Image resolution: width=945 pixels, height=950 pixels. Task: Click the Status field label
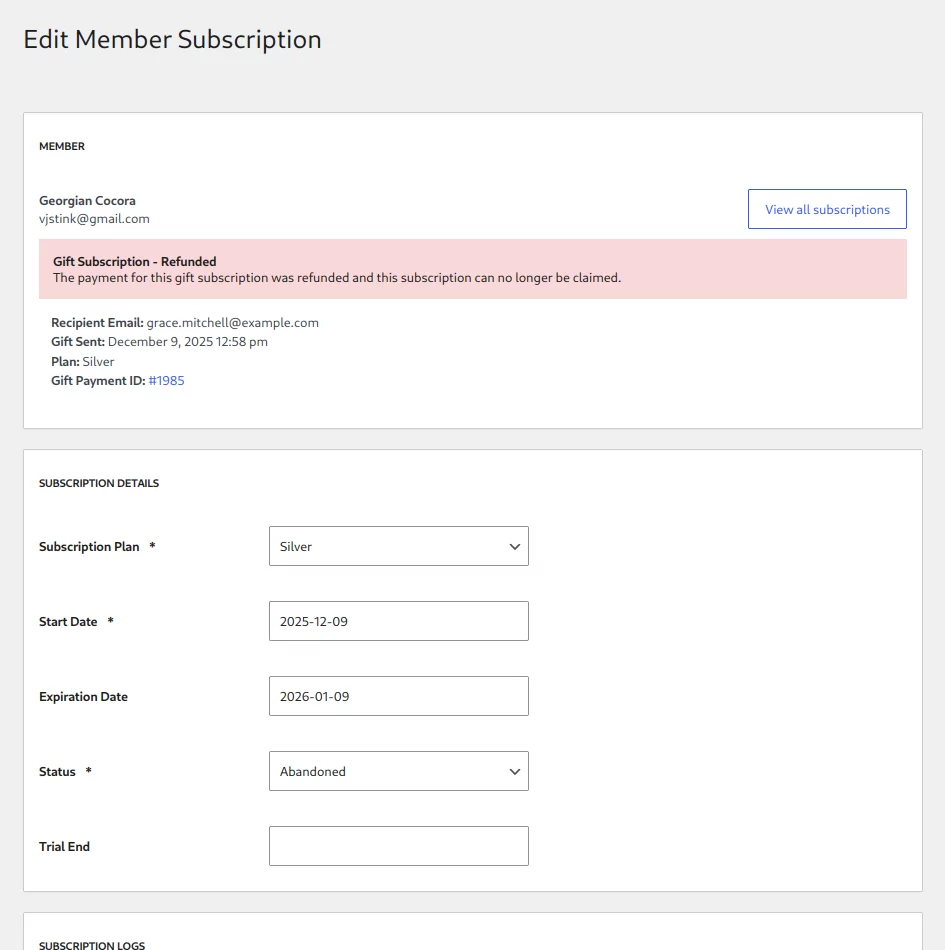[57, 772]
